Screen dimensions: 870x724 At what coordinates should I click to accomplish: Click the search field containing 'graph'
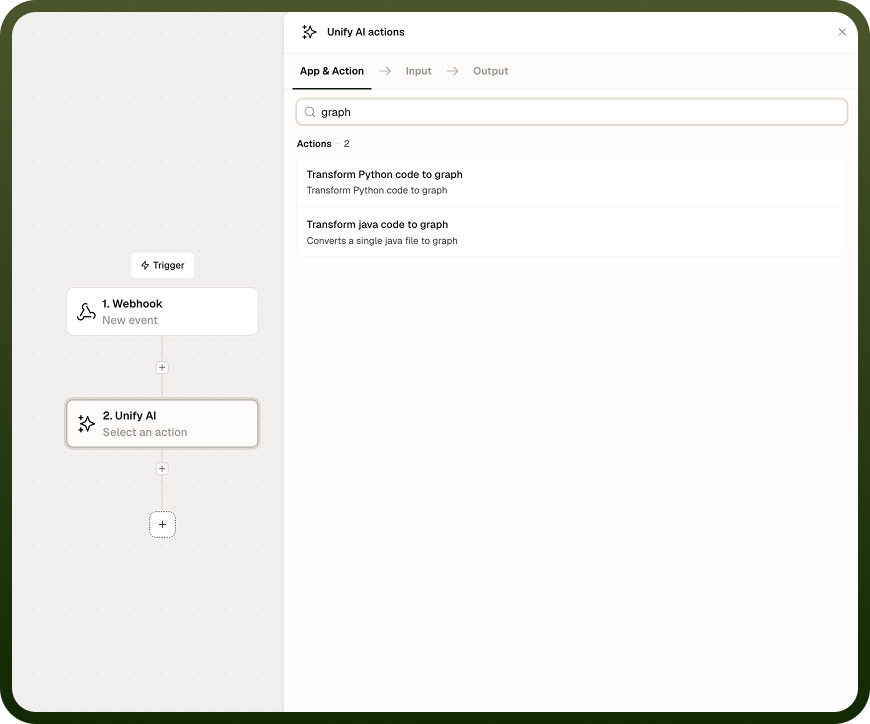point(571,112)
